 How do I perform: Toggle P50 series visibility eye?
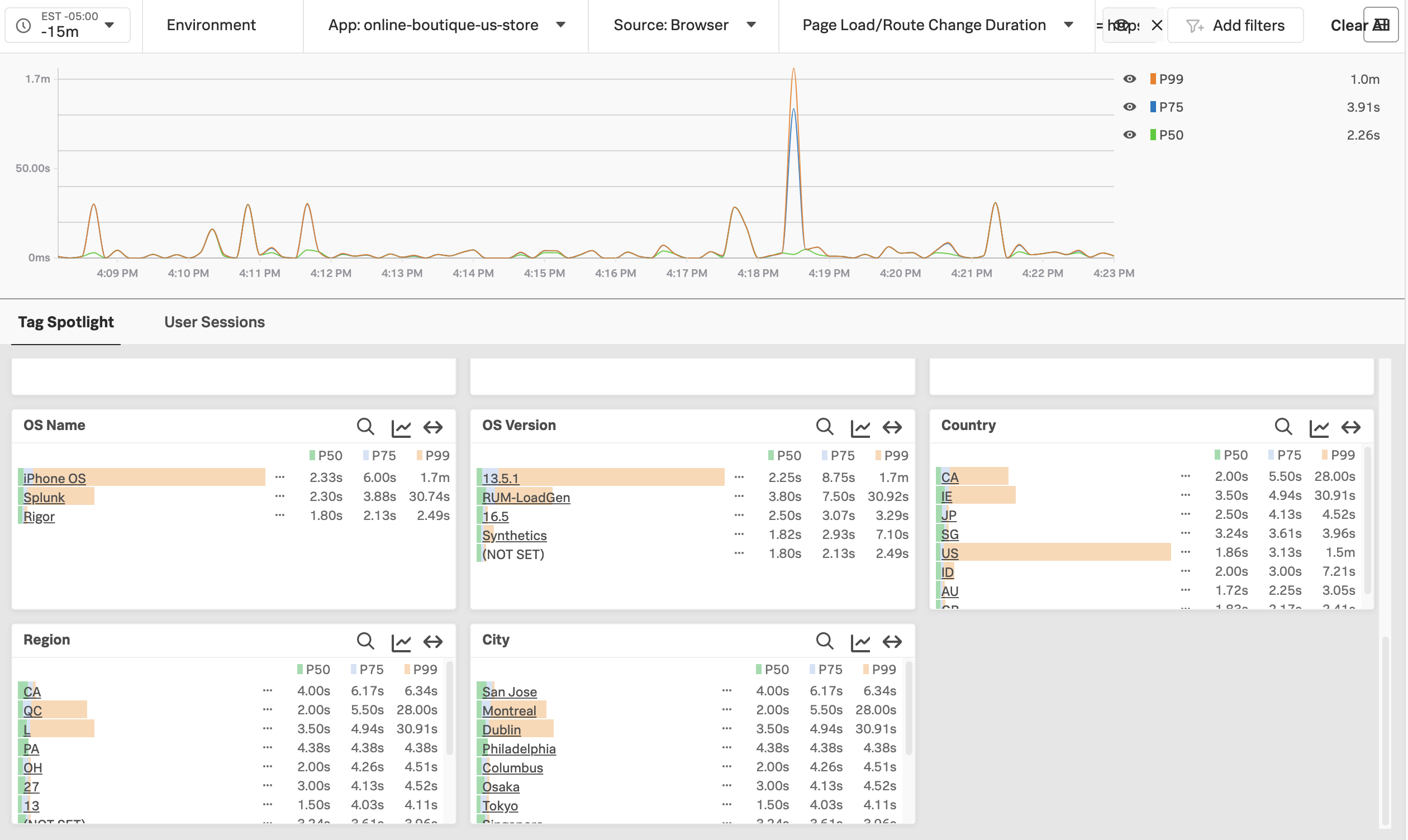1129,135
